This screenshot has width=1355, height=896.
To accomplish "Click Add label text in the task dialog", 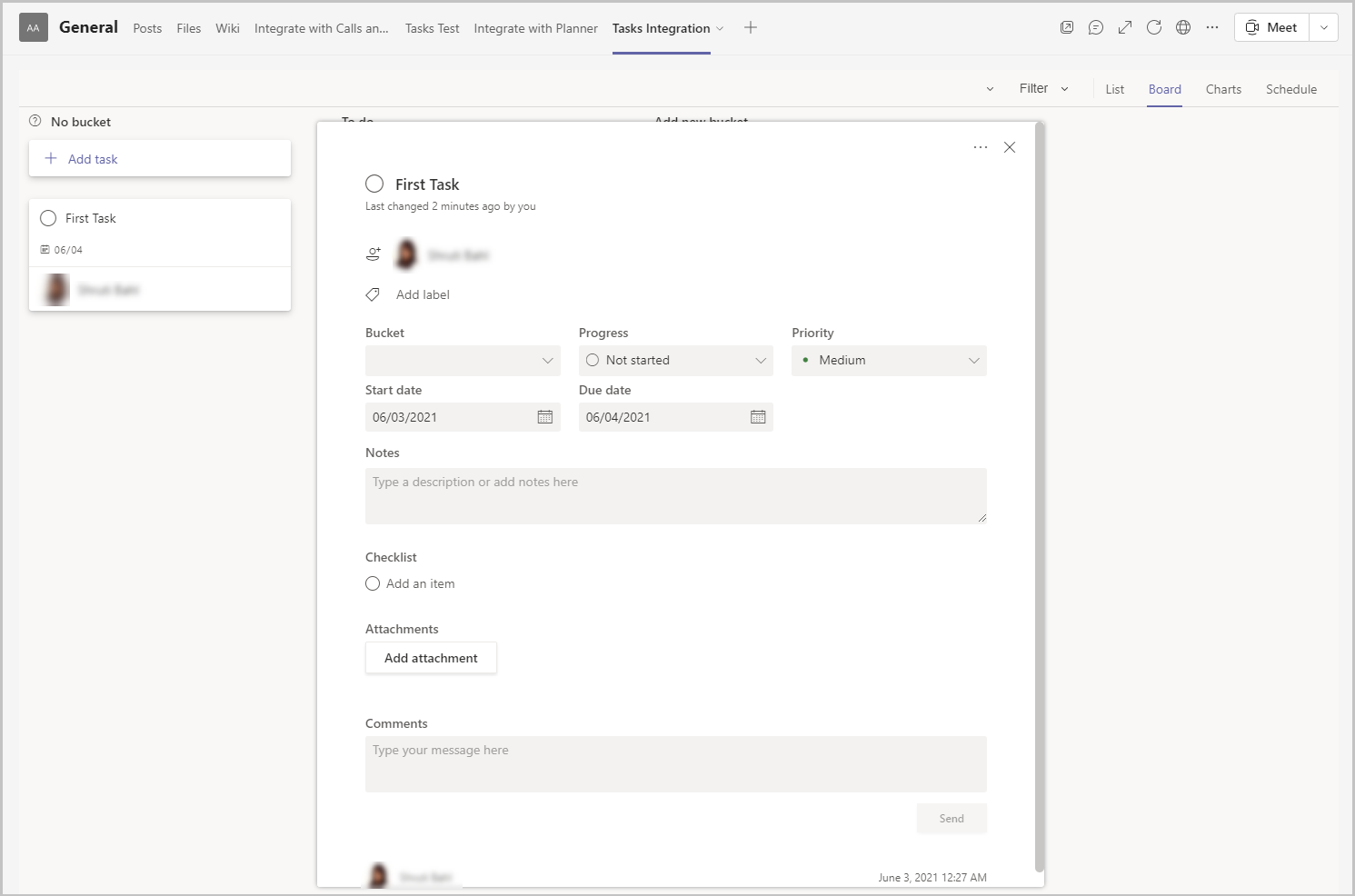I will (x=423, y=294).
